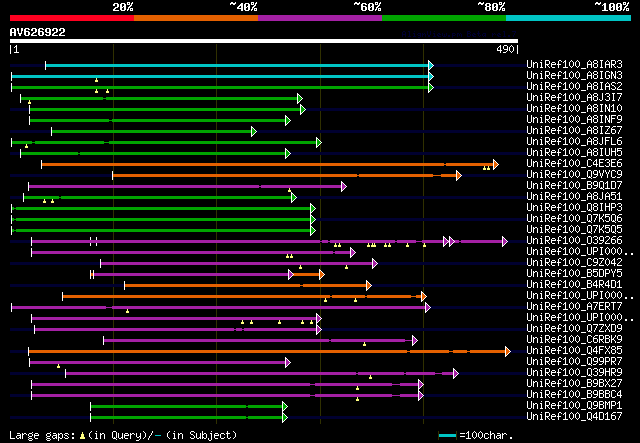Image resolution: width=640 pixels, height=443 pixels.
Task: Click the purple arrowhead ending Q7ZXD9 alignment
Action: coord(319,330)
